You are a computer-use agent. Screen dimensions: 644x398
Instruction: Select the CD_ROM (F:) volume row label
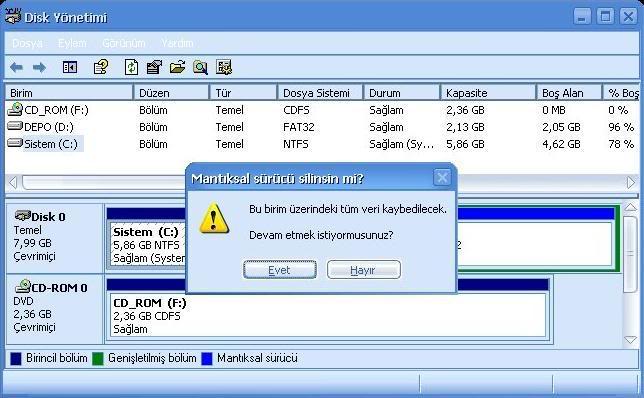pyautogui.click(x=56, y=110)
